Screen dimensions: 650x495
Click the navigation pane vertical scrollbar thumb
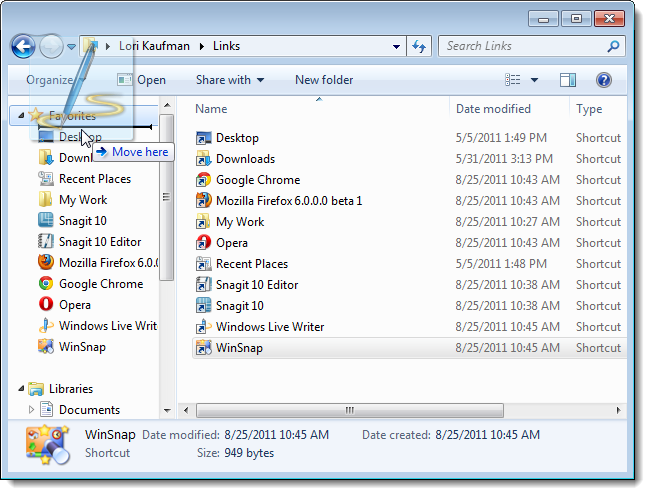click(x=167, y=197)
